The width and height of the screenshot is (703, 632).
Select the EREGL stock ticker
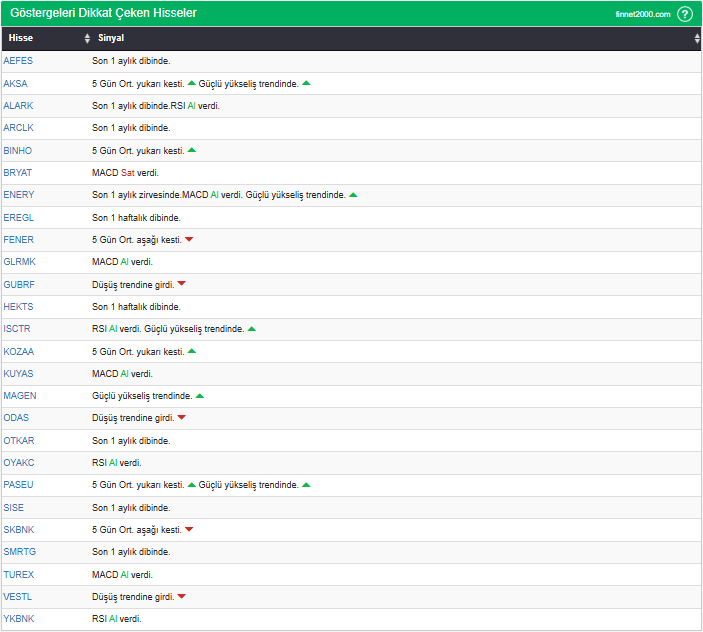(18, 217)
